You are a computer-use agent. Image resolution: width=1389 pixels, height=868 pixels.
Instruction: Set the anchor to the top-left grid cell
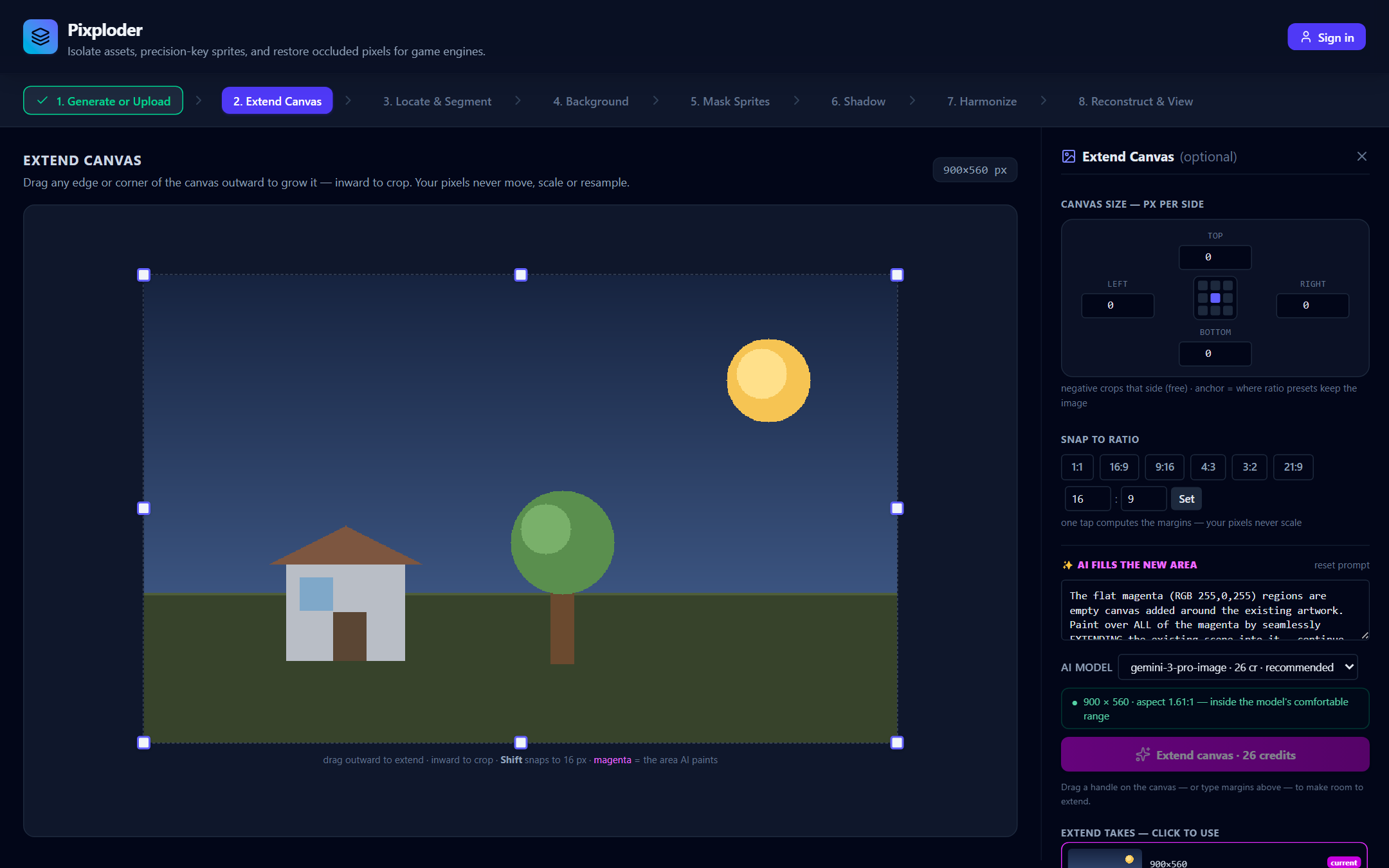pyautogui.click(x=1203, y=285)
